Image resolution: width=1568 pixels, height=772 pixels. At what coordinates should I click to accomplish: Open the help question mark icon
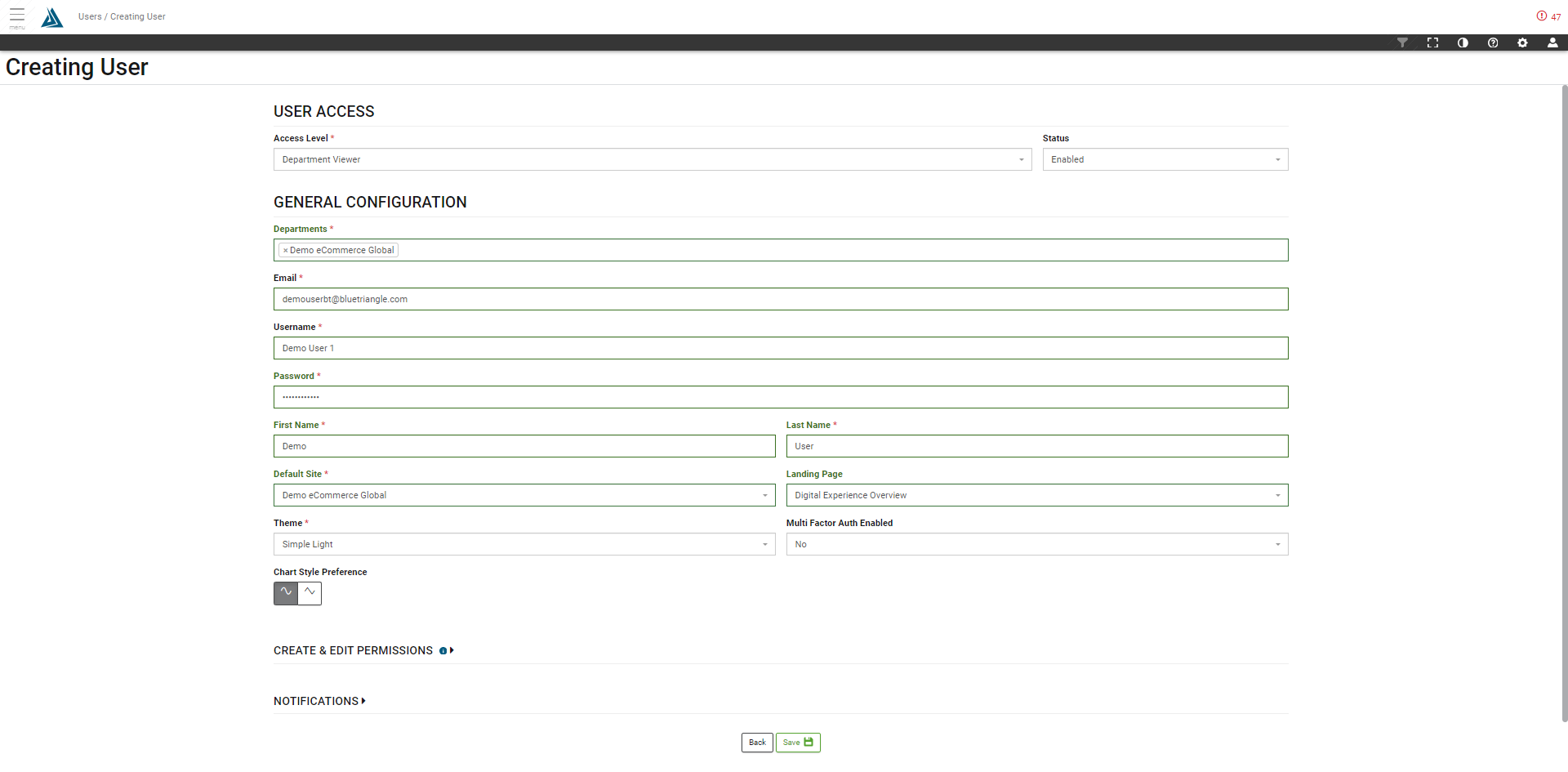1493,42
